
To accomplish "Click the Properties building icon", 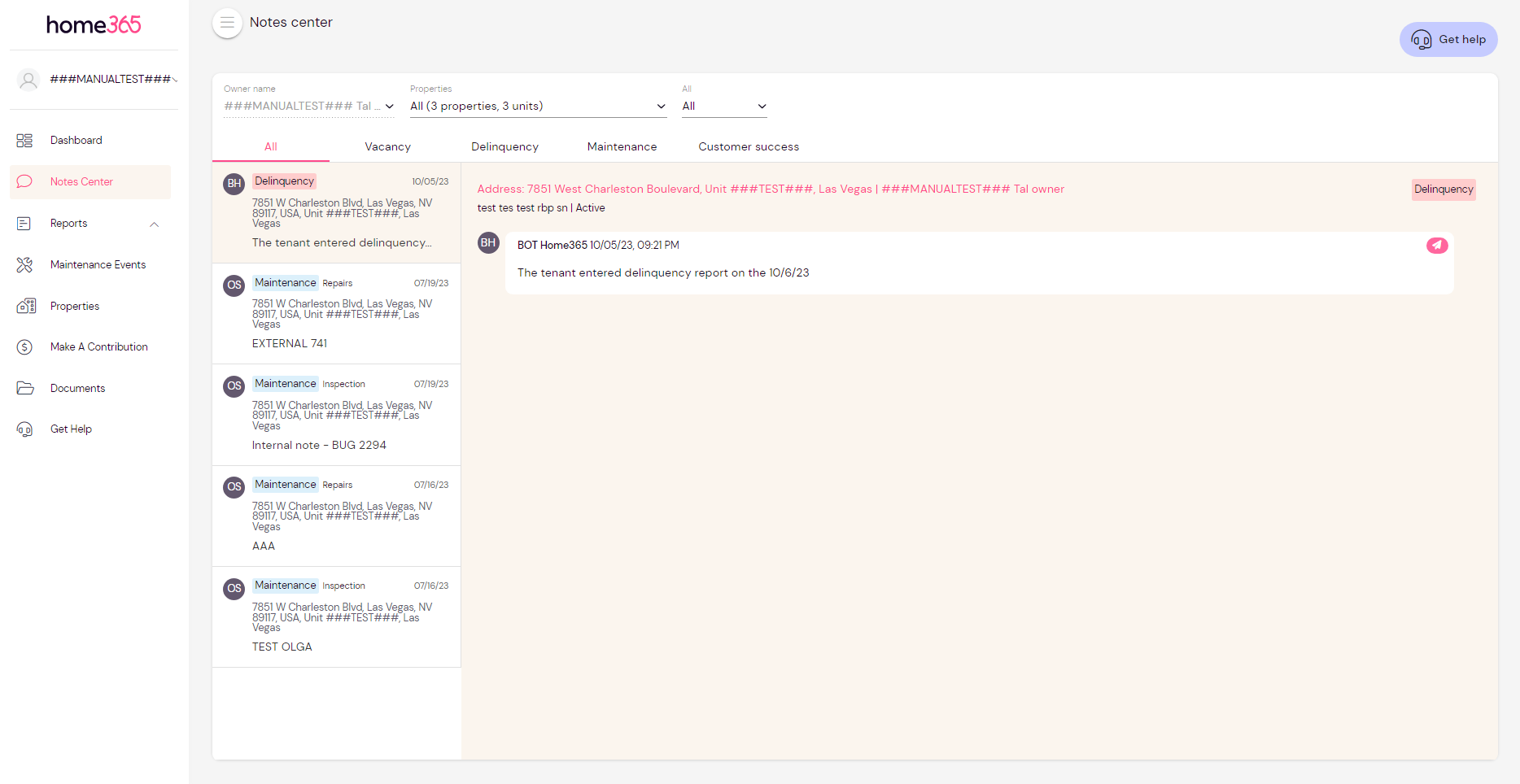I will [25, 307].
